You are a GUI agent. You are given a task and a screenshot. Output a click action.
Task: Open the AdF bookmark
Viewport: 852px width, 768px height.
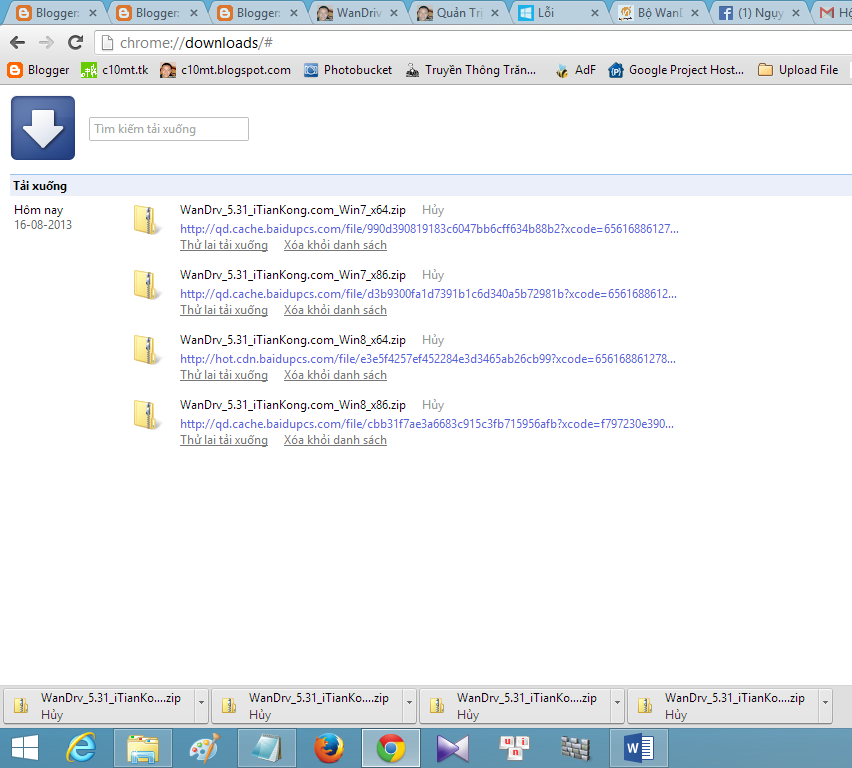[575, 70]
